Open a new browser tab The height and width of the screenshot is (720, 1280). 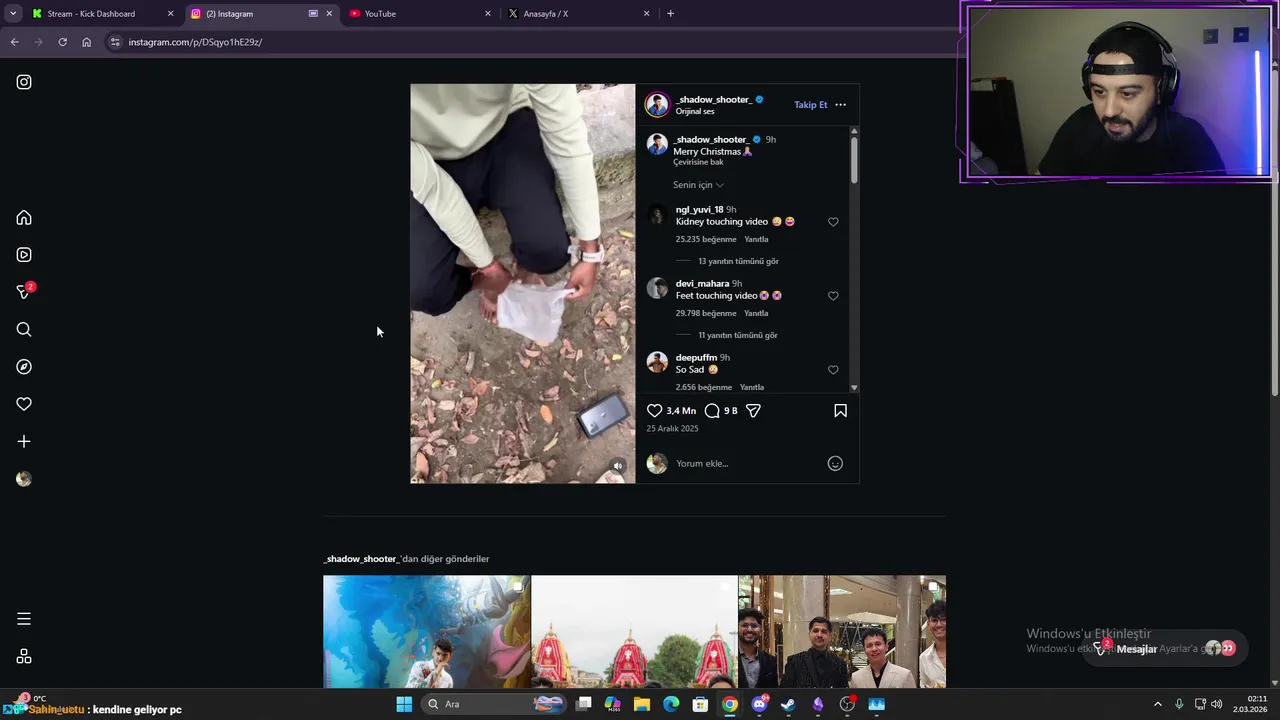coord(670,14)
